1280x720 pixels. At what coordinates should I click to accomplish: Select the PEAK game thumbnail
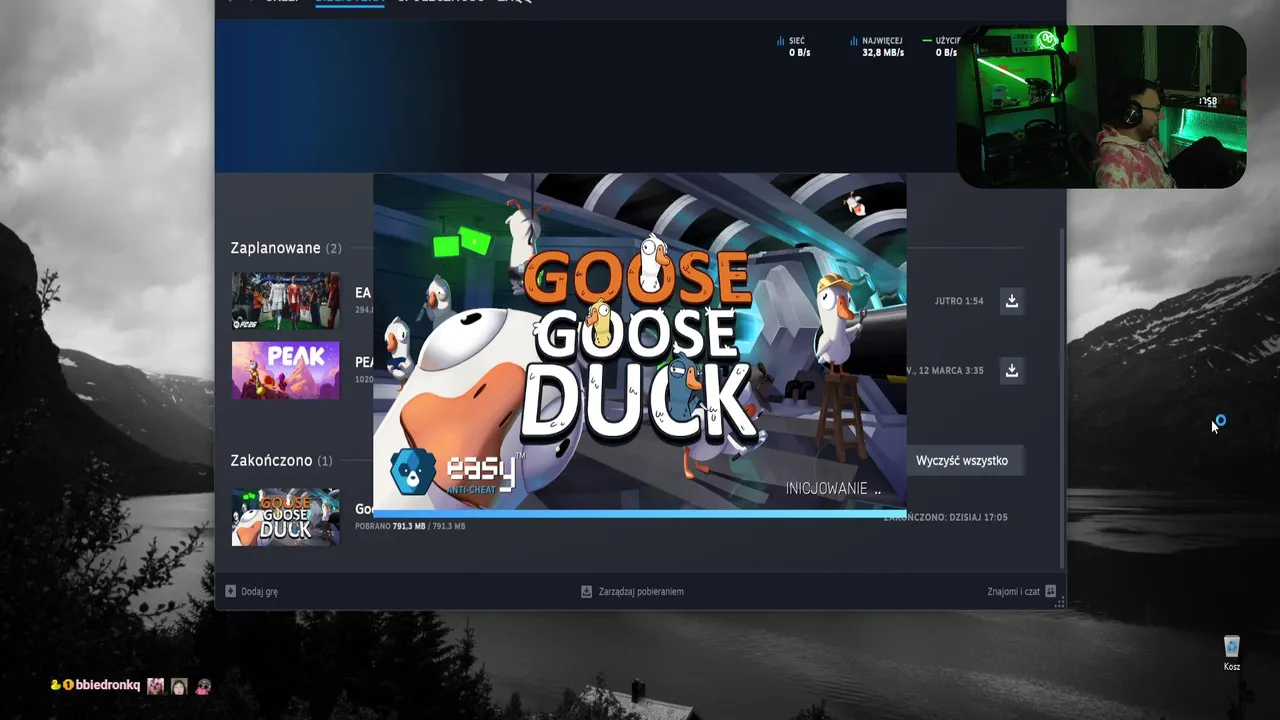pyautogui.click(x=286, y=371)
